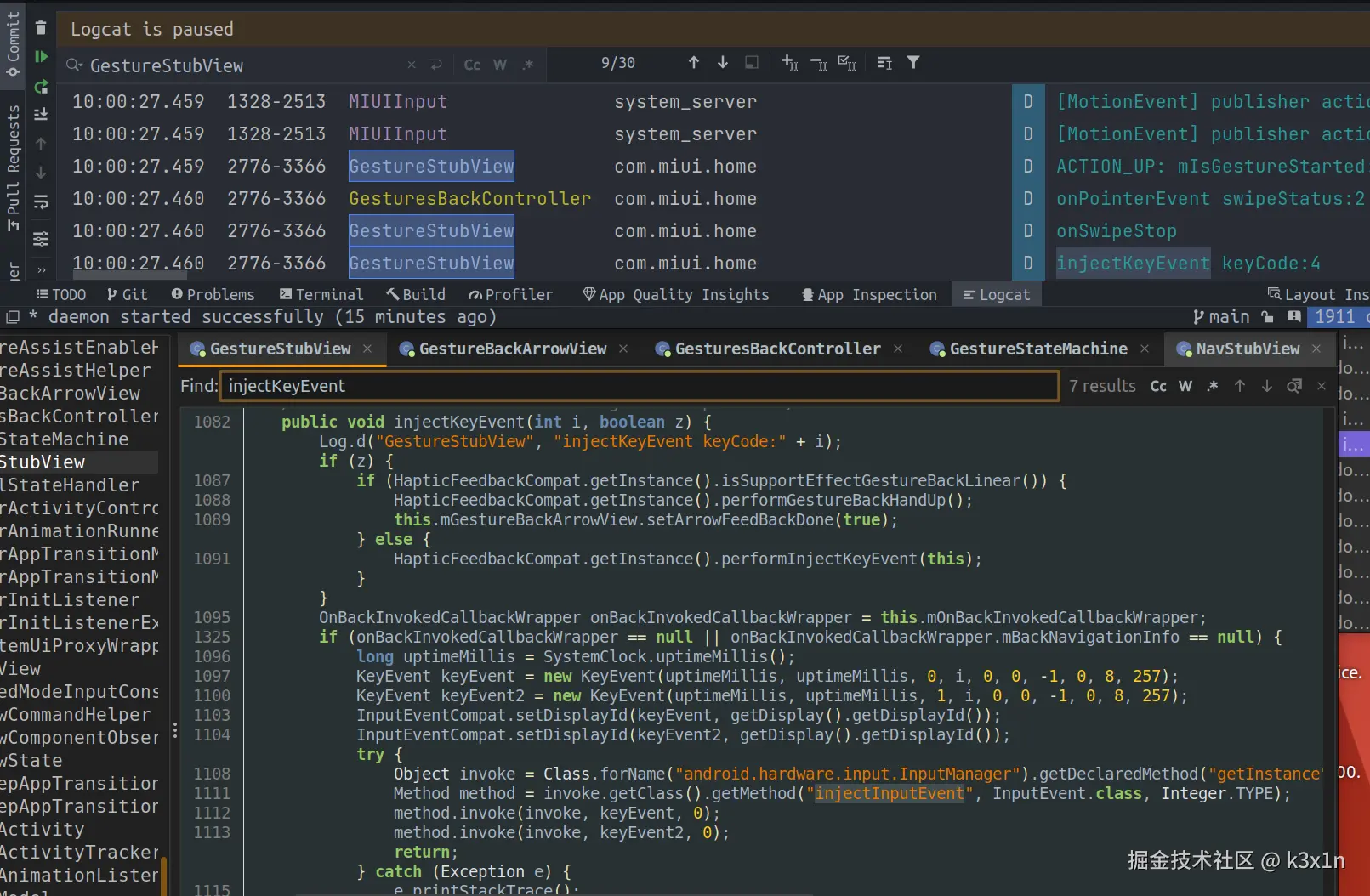This screenshot has width=1370, height=896.
Task: Open the Profiler tool window
Action: pos(510,294)
